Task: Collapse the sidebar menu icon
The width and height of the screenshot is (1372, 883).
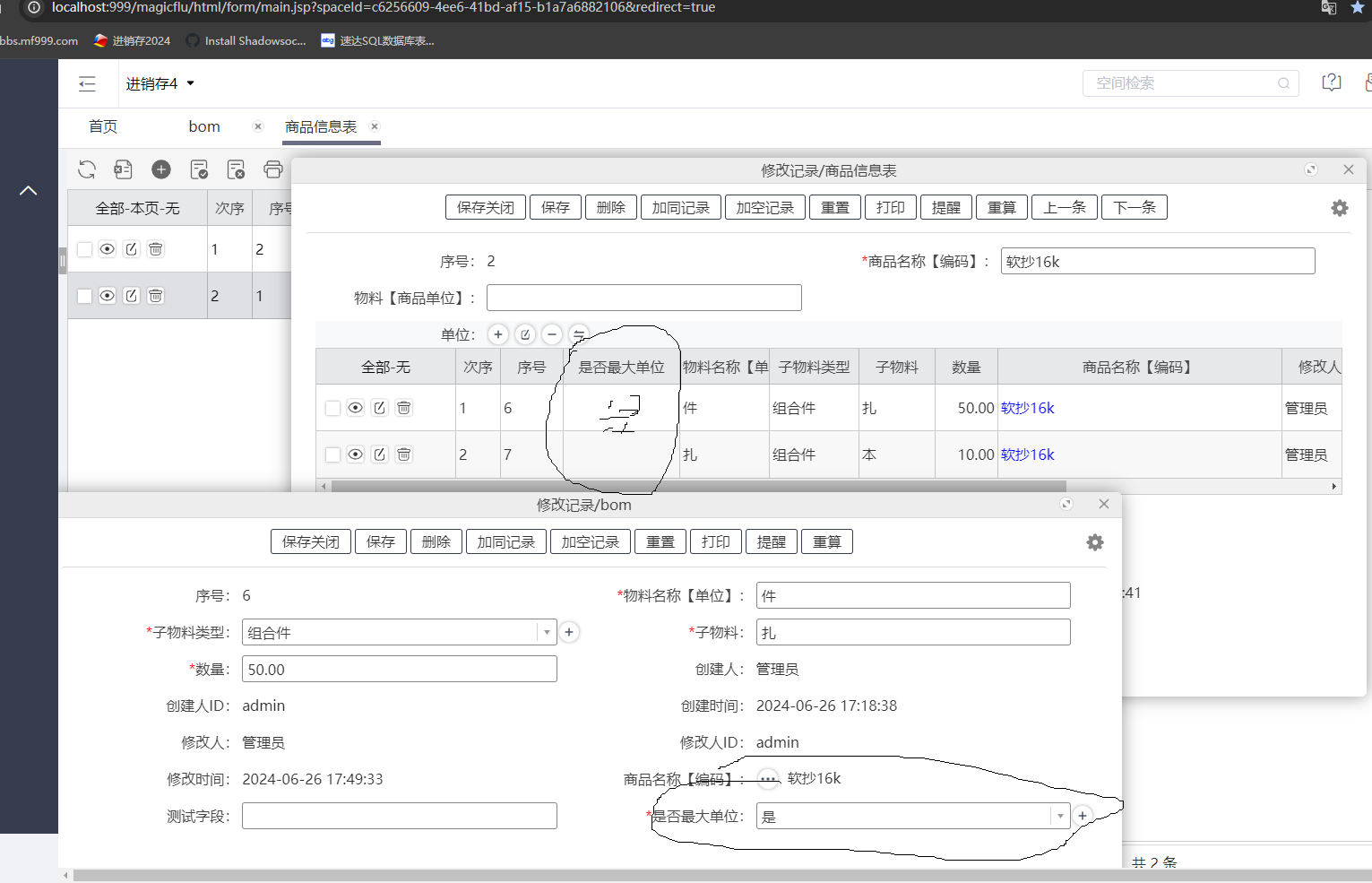Action: click(x=87, y=84)
